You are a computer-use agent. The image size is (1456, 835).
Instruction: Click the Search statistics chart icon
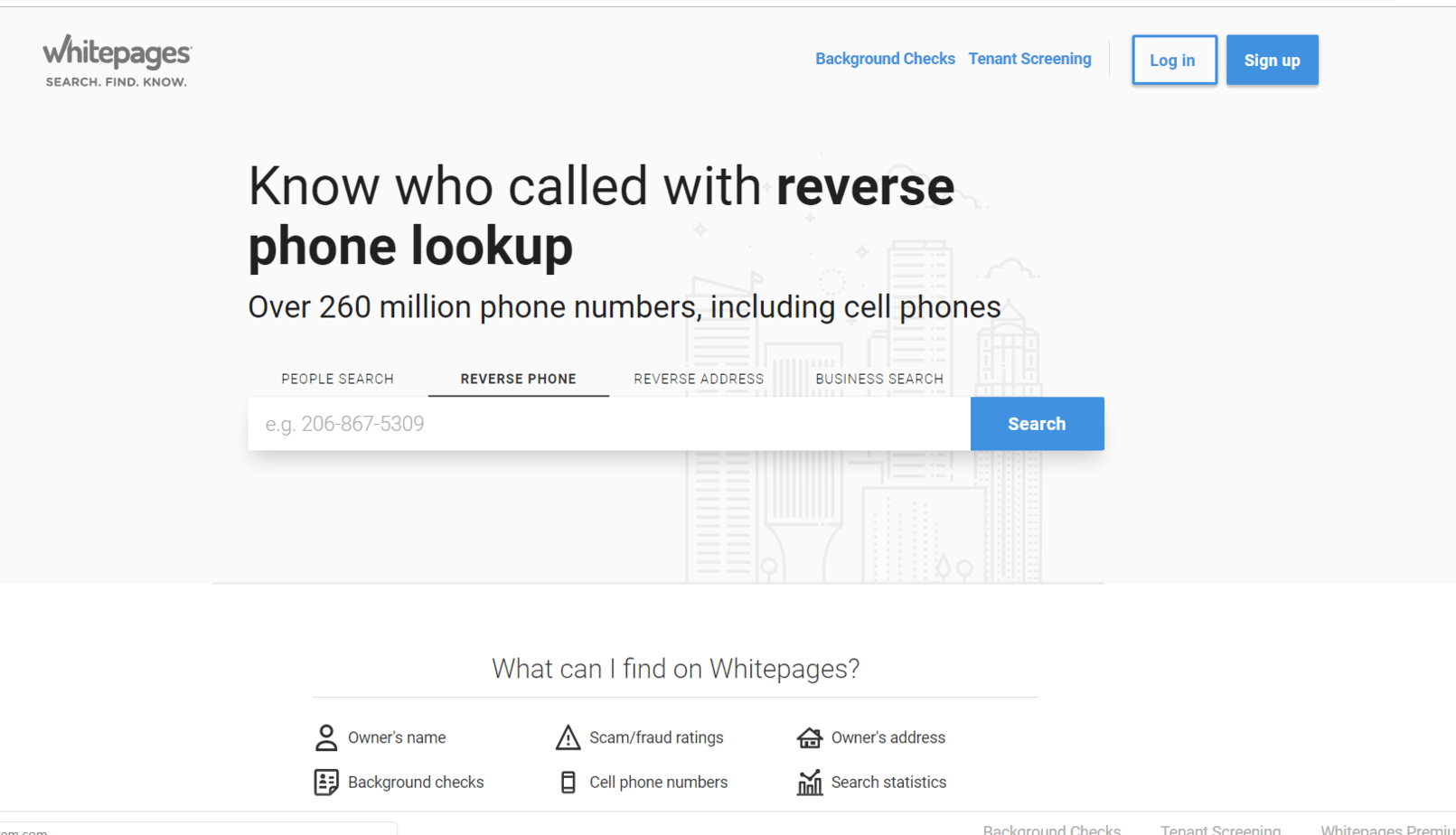(810, 782)
